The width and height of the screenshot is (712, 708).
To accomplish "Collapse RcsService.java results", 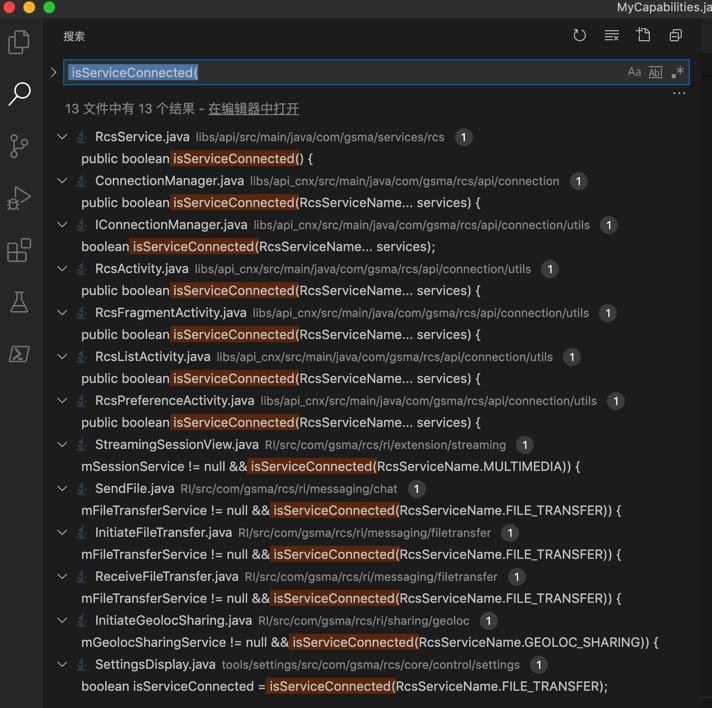I will pos(62,136).
